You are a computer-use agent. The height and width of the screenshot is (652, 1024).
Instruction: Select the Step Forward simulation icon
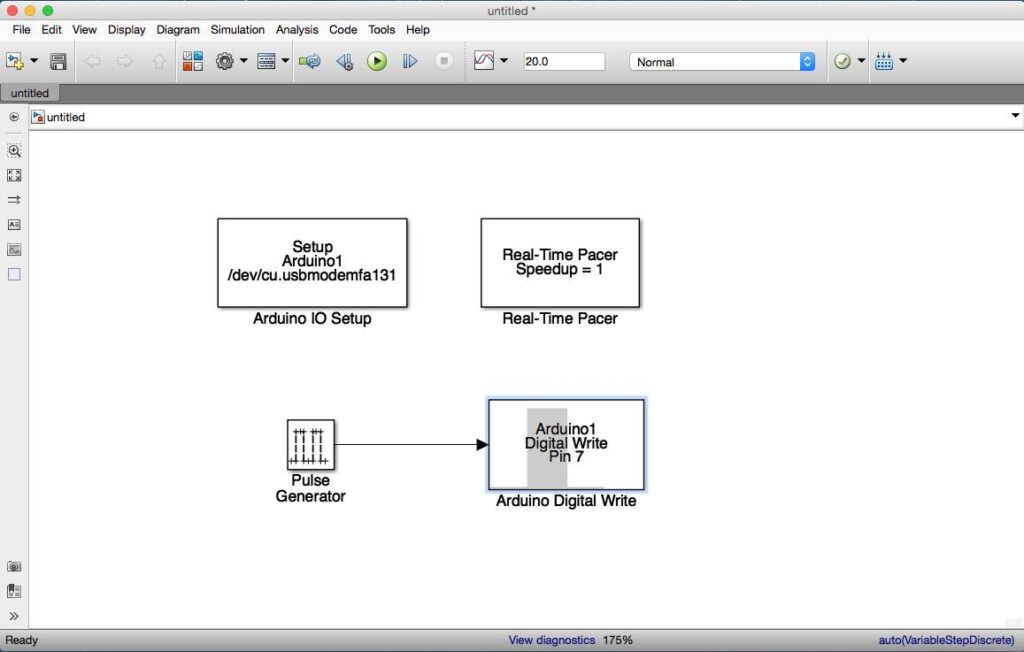point(409,61)
